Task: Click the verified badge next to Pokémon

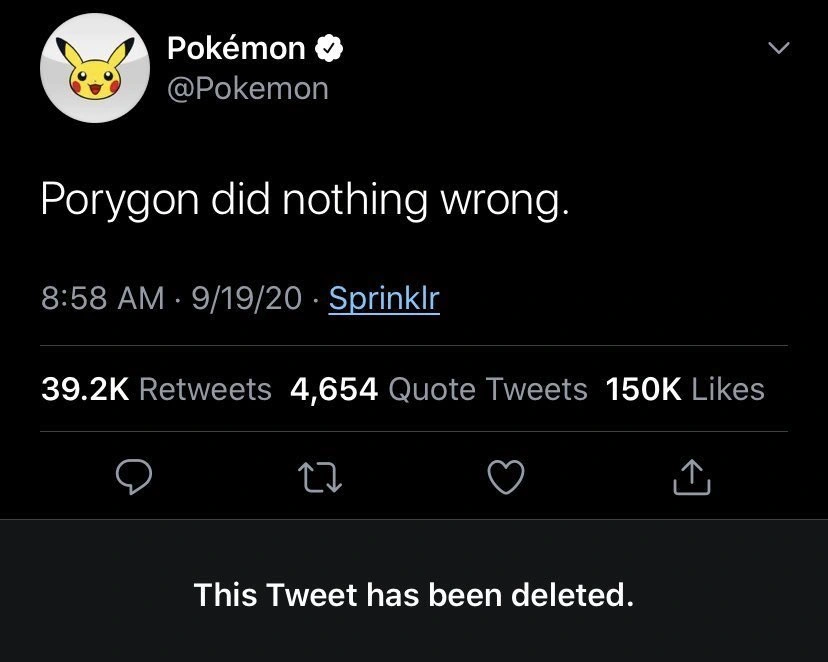Action: point(330,46)
